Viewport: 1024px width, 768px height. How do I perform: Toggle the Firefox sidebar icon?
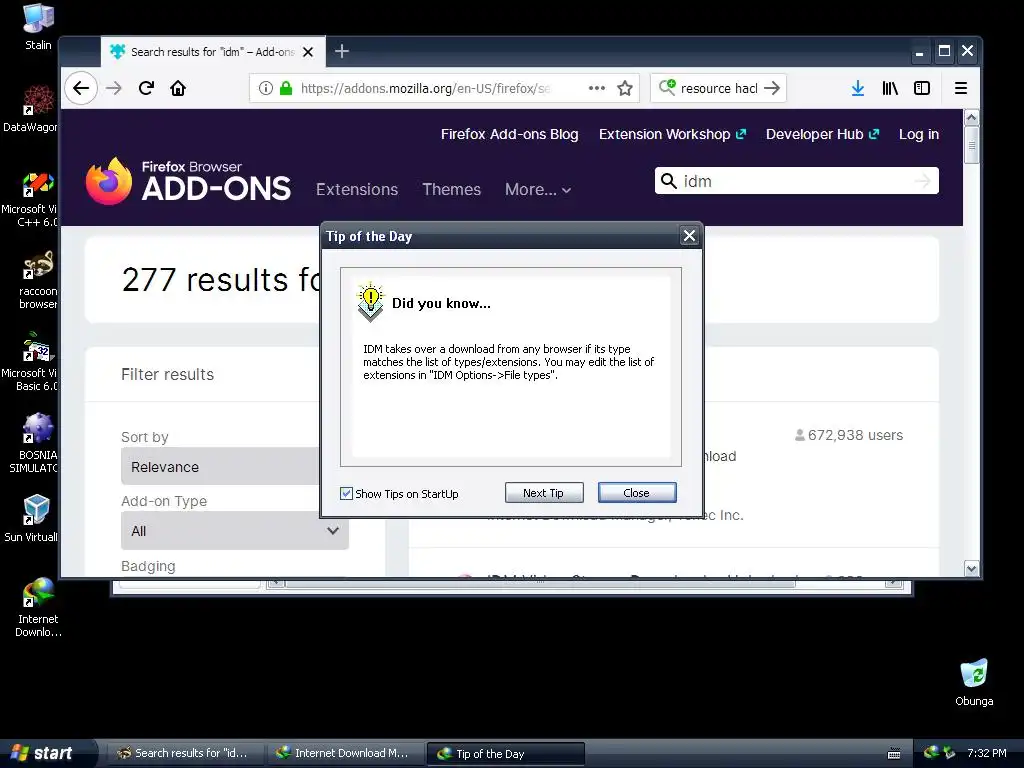click(x=921, y=88)
